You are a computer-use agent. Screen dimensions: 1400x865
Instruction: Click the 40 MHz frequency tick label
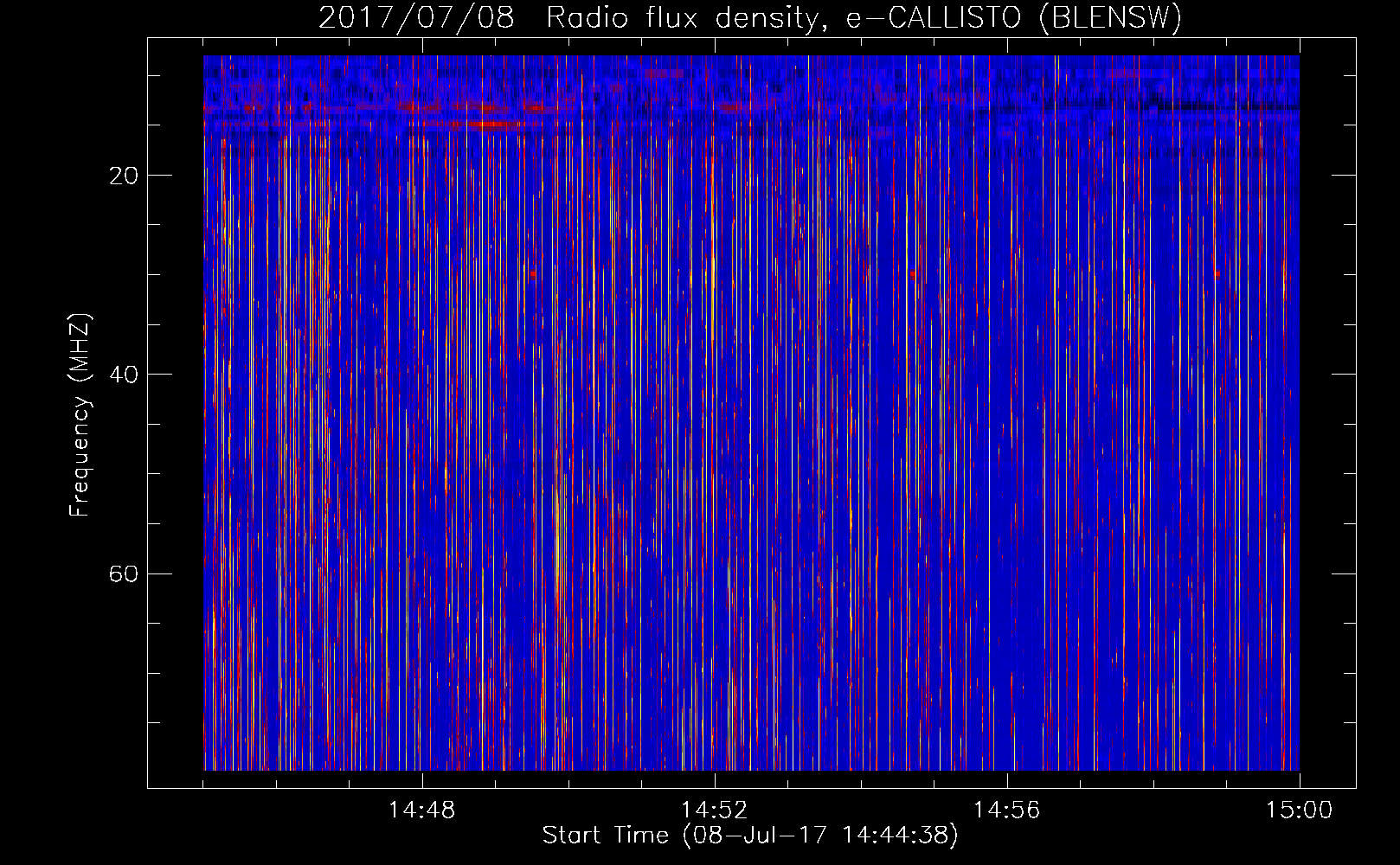coord(124,375)
